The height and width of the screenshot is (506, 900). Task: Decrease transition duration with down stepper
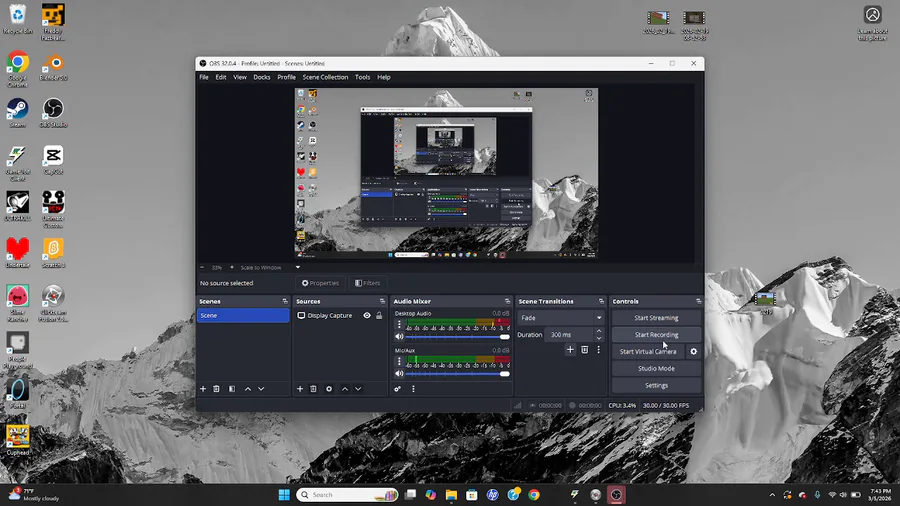tap(599, 338)
